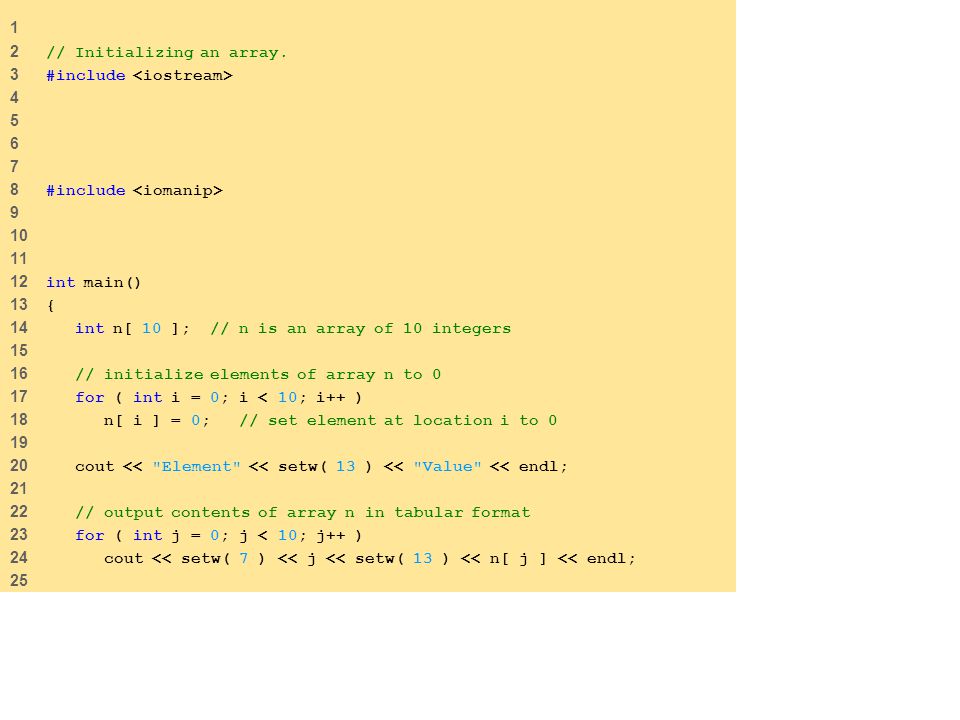960x720 pixels.
Task: Click line number 23
Action: pos(19,535)
